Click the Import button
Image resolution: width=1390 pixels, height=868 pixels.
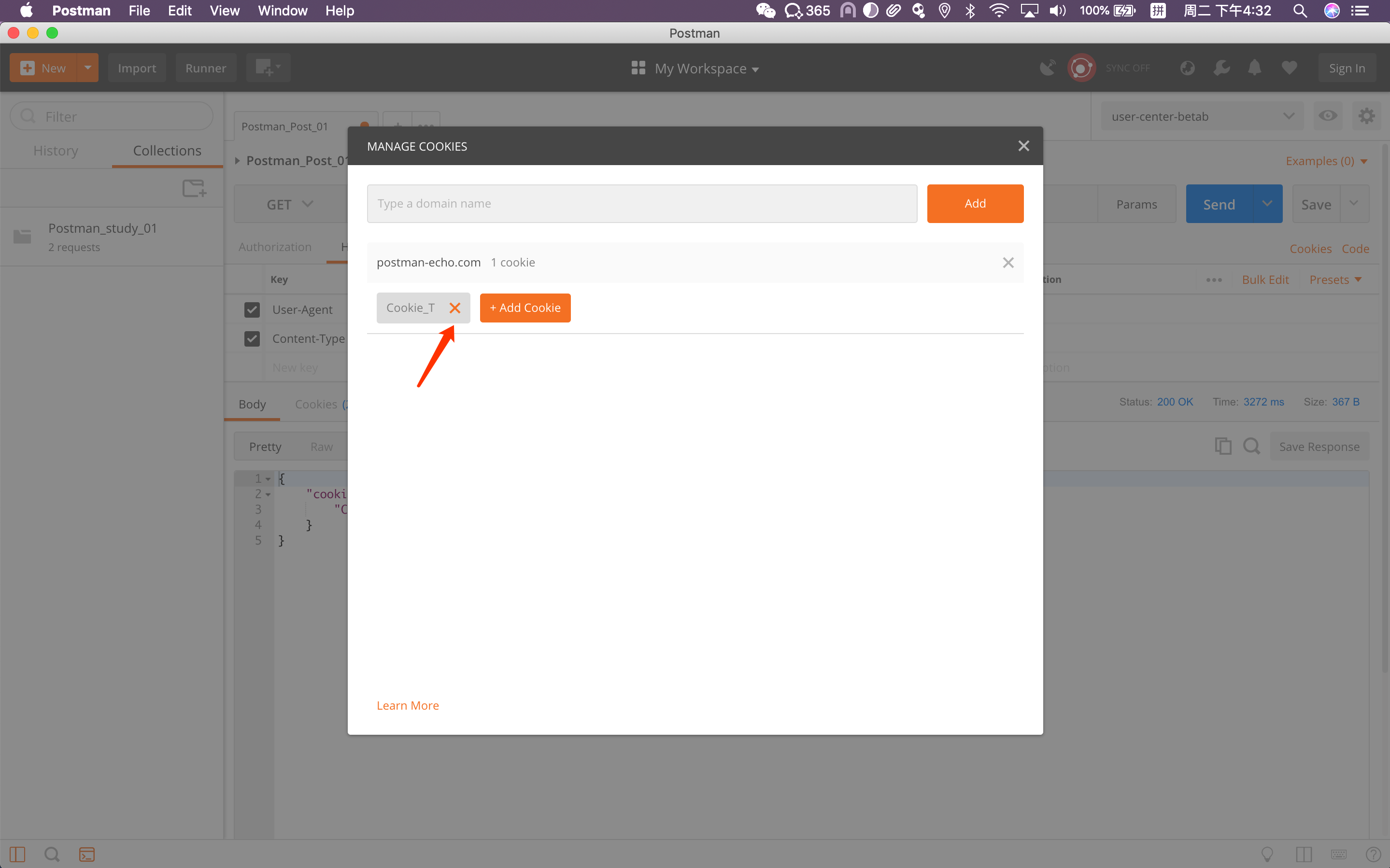pyautogui.click(x=137, y=68)
